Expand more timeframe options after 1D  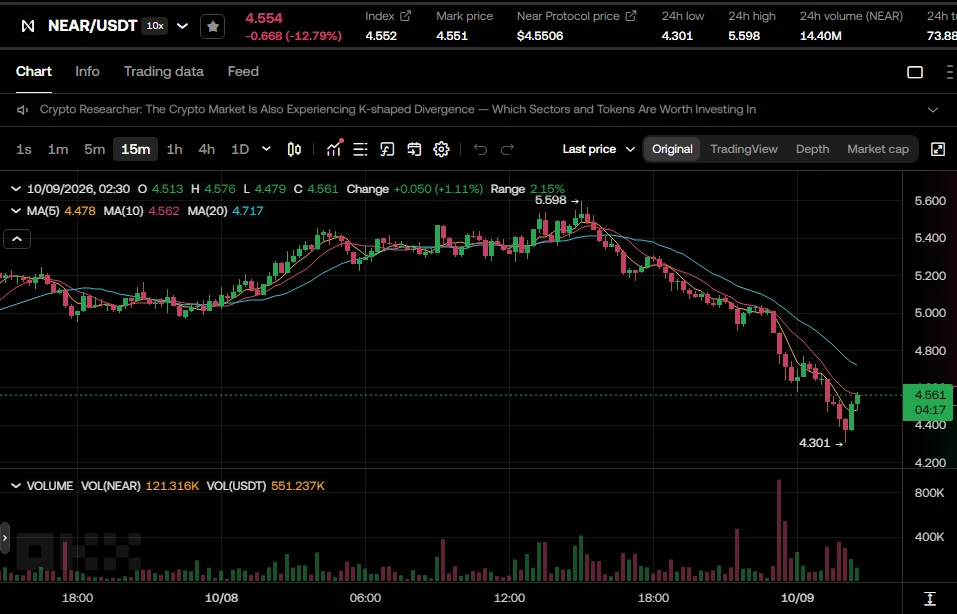click(266, 149)
